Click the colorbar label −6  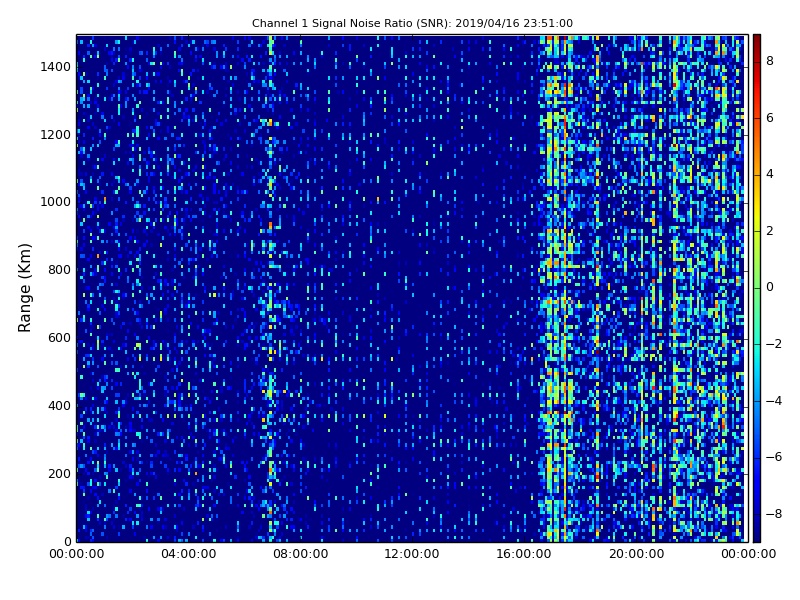774,457
